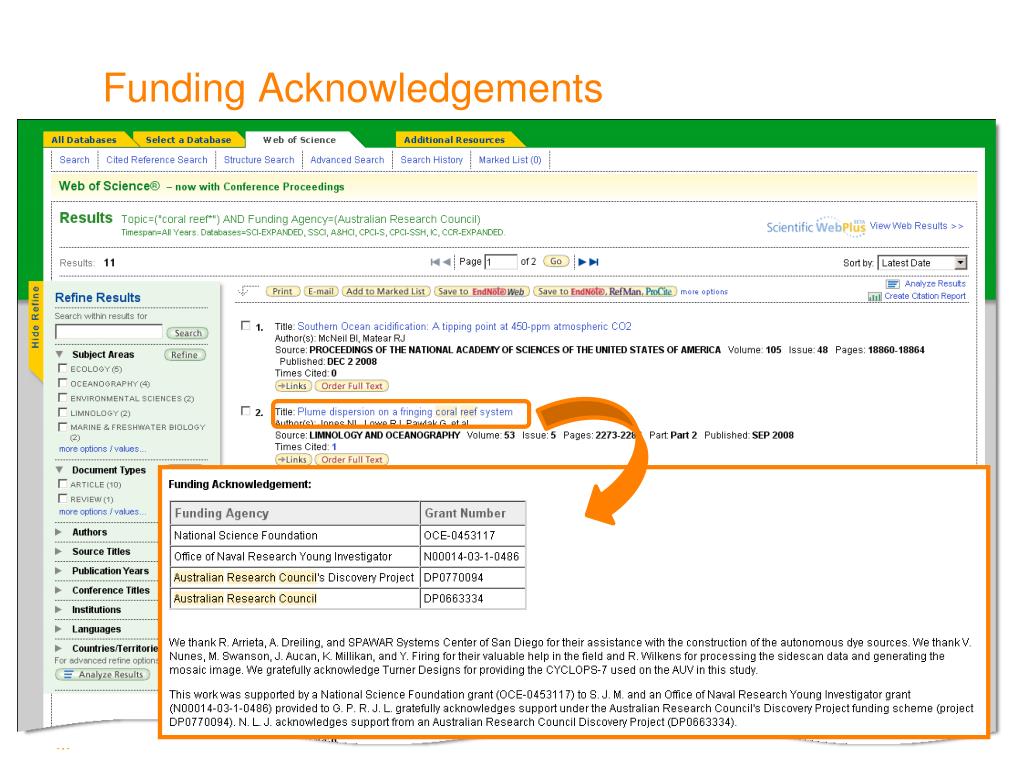Switch to the All Databases tab
This screenshot has width=1024, height=768.
[x=84, y=140]
